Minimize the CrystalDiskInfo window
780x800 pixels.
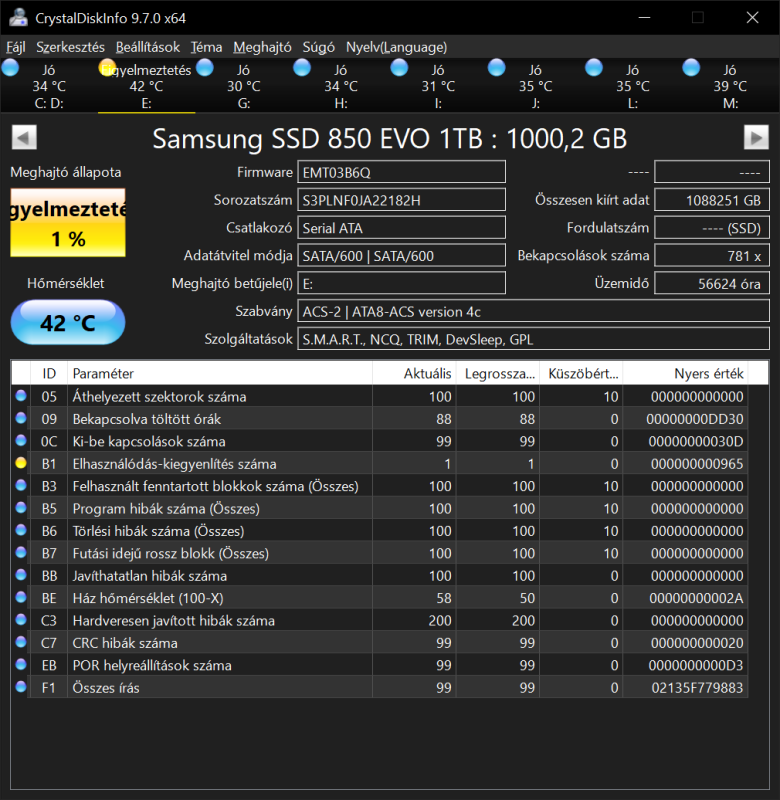click(644, 17)
